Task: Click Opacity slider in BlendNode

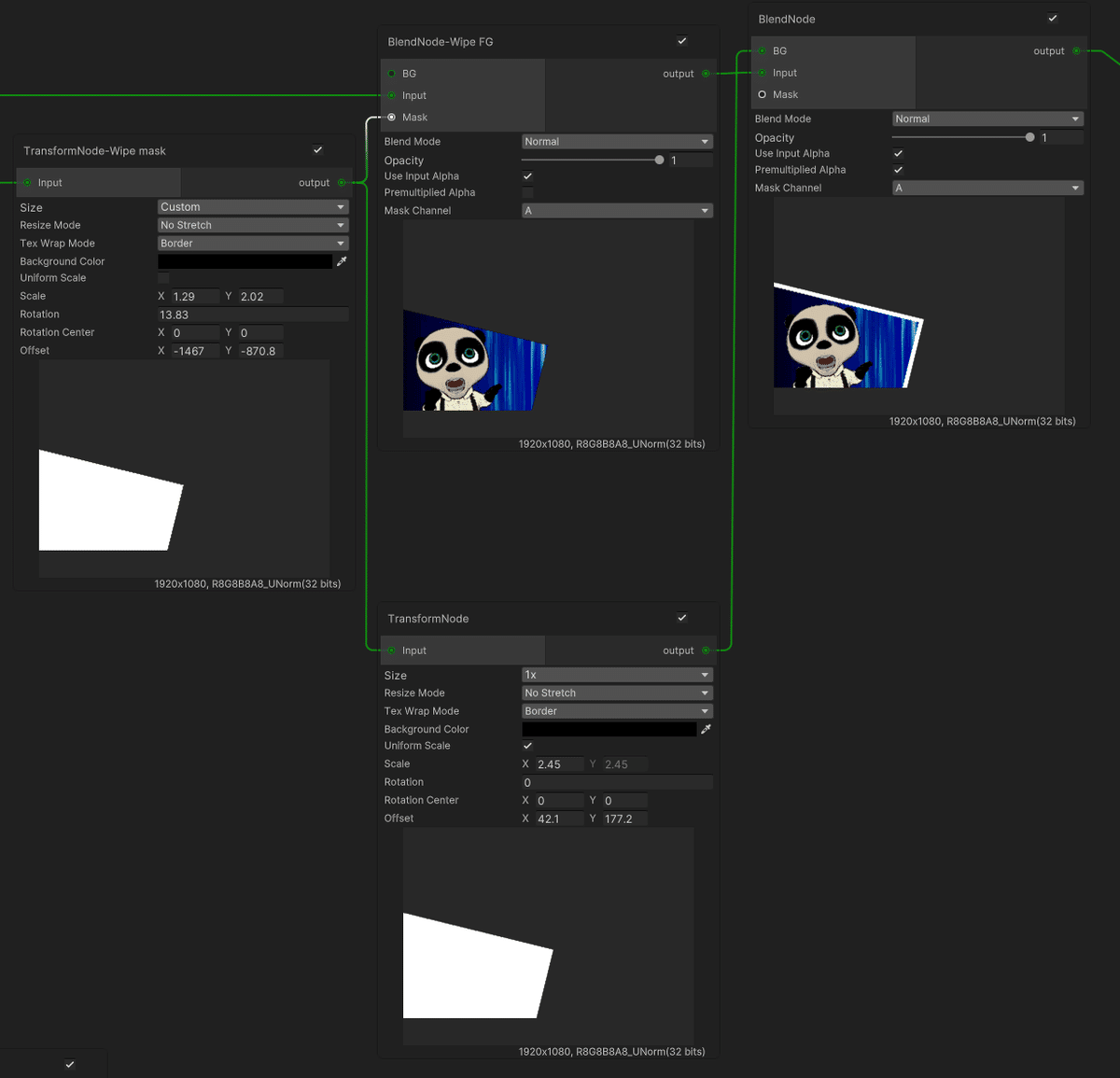Action: pyautogui.click(x=962, y=137)
